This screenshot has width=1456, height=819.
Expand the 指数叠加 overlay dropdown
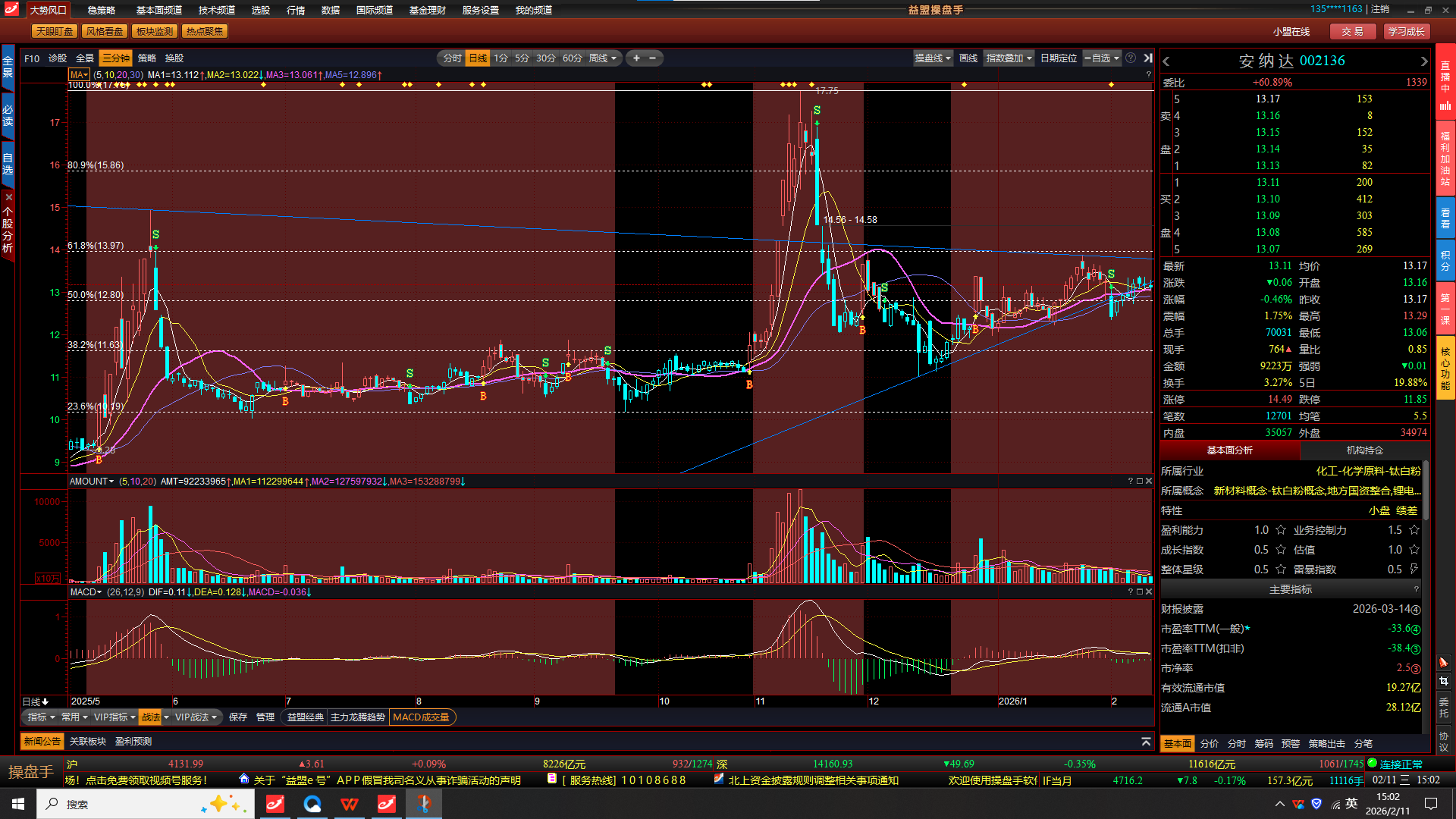point(1009,58)
